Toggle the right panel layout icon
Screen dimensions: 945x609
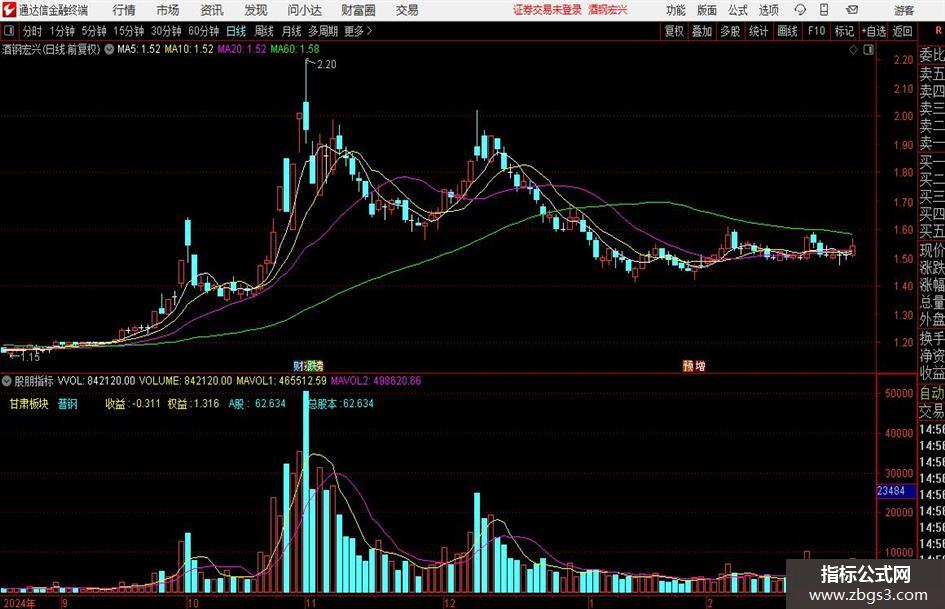(868, 50)
